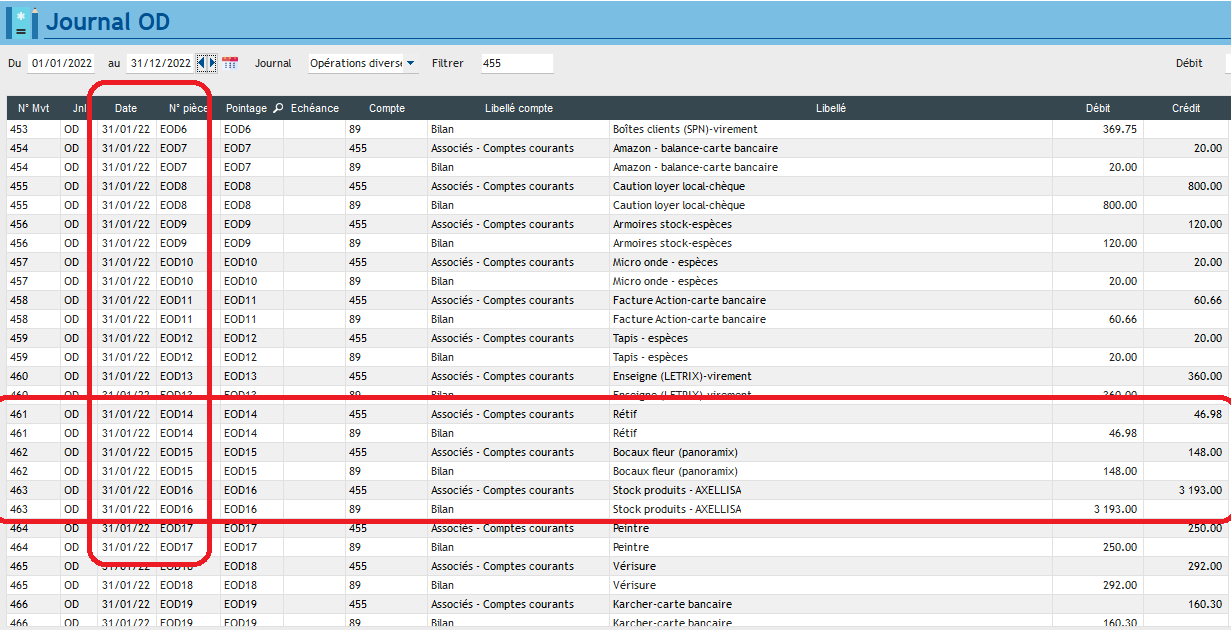This screenshot has width=1231, height=630.
Task: Click the Crédit column header
Action: [1186, 108]
